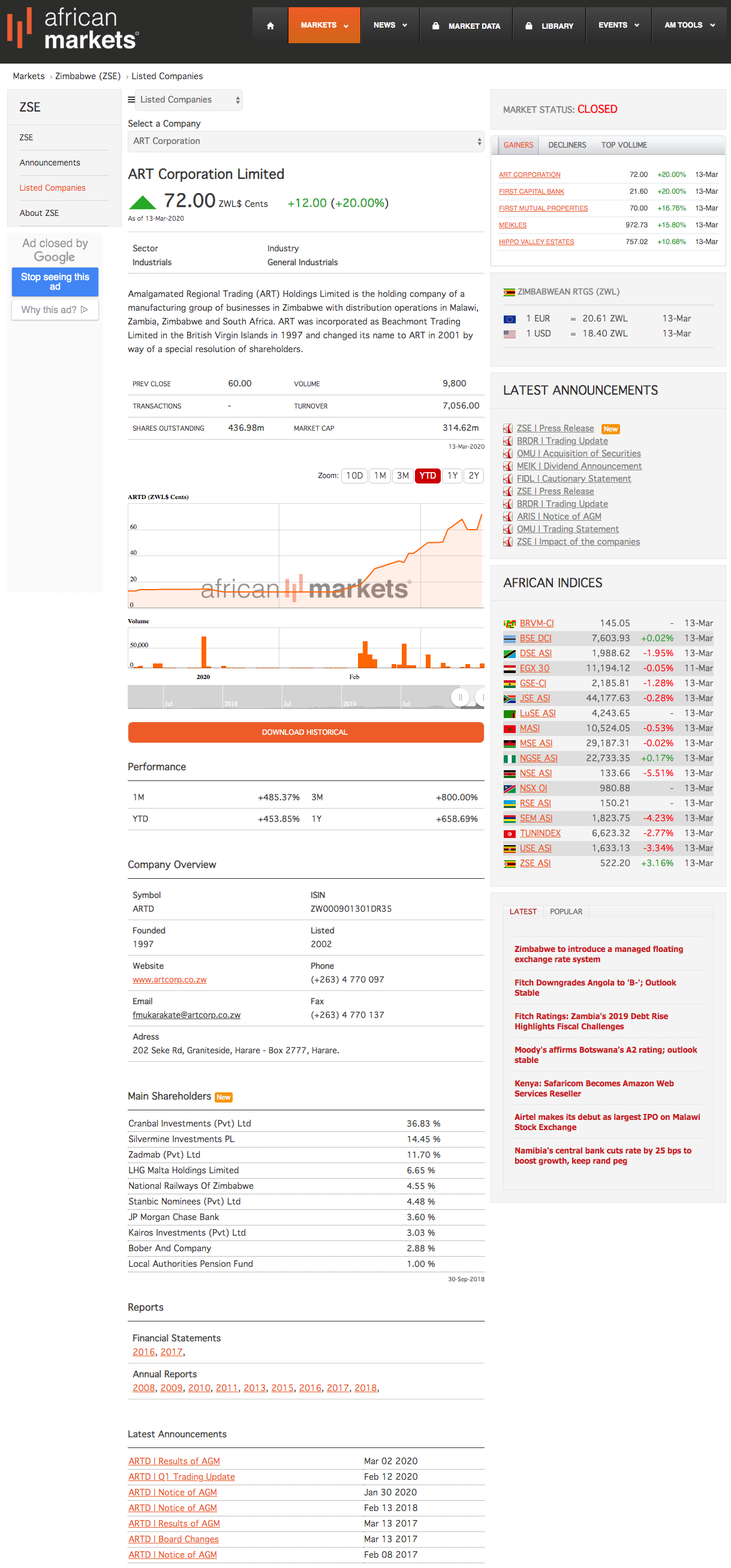Select the Latest news tab
This screenshot has height=1568, width=731.
[x=523, y=912]
